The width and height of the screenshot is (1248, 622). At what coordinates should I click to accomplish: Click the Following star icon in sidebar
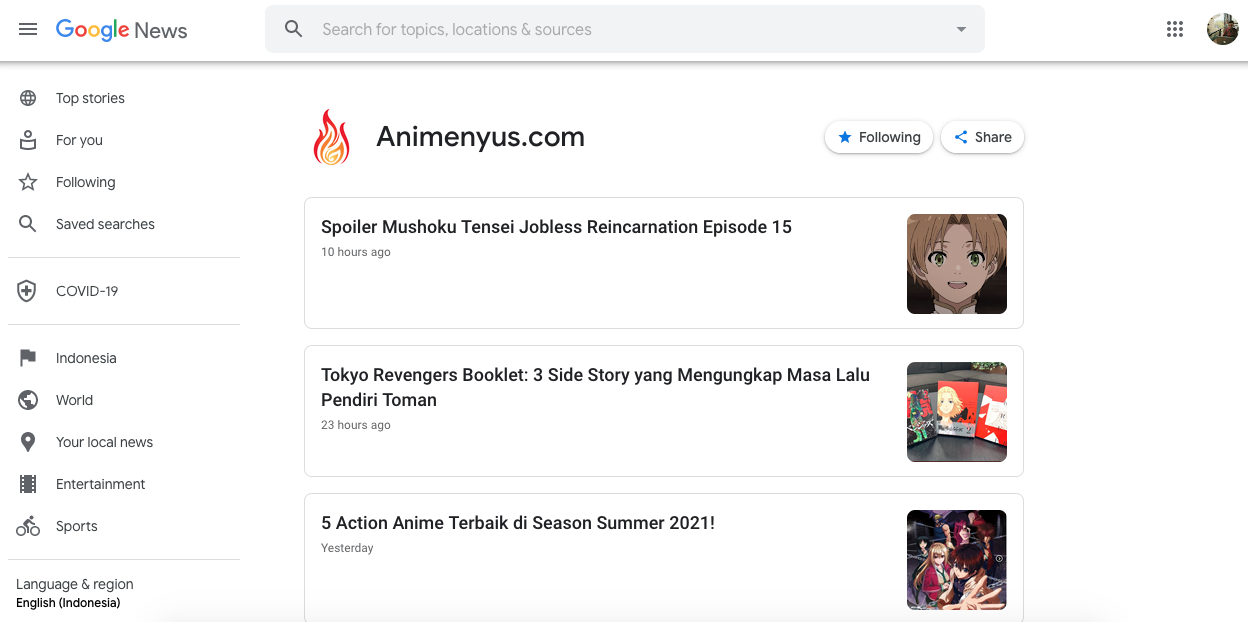[x=28, y=182]
